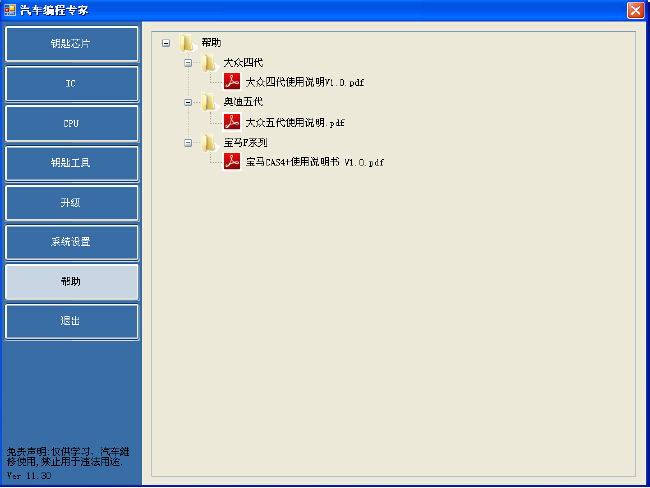The width and height of the screenshot is (650, 488).
Task: Click the 宝马F系列 folder icon
Action: click(x=210, y=143)
